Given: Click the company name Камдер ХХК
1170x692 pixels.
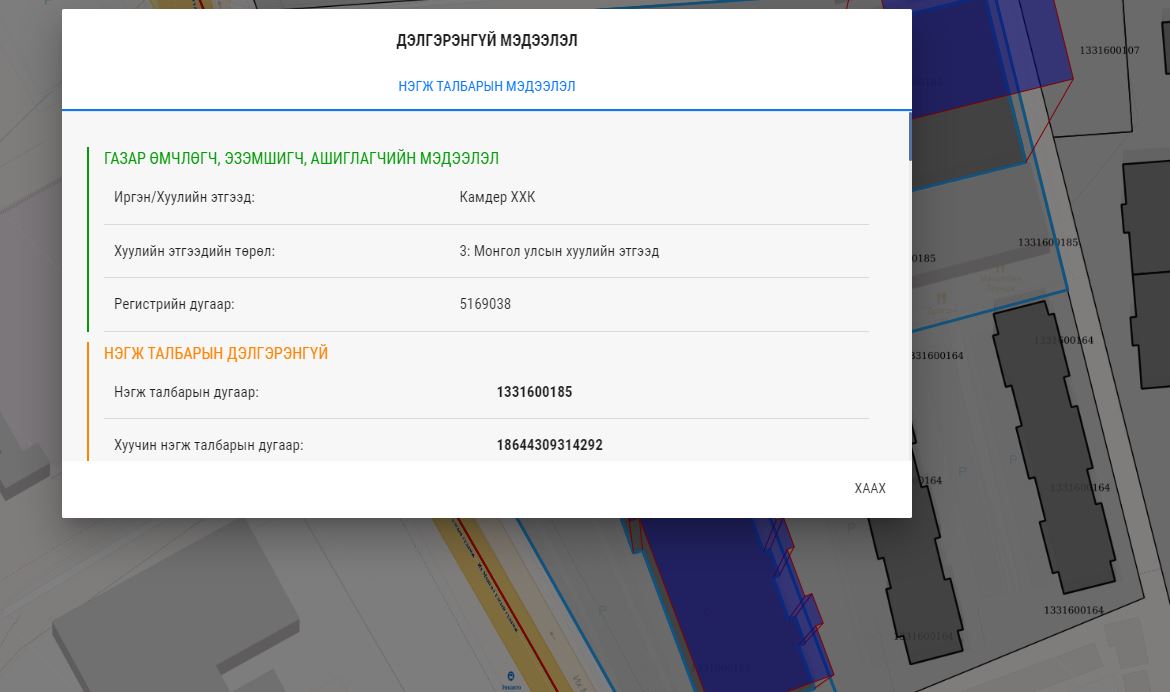Looking at the screenshot, I should point(497,197).
